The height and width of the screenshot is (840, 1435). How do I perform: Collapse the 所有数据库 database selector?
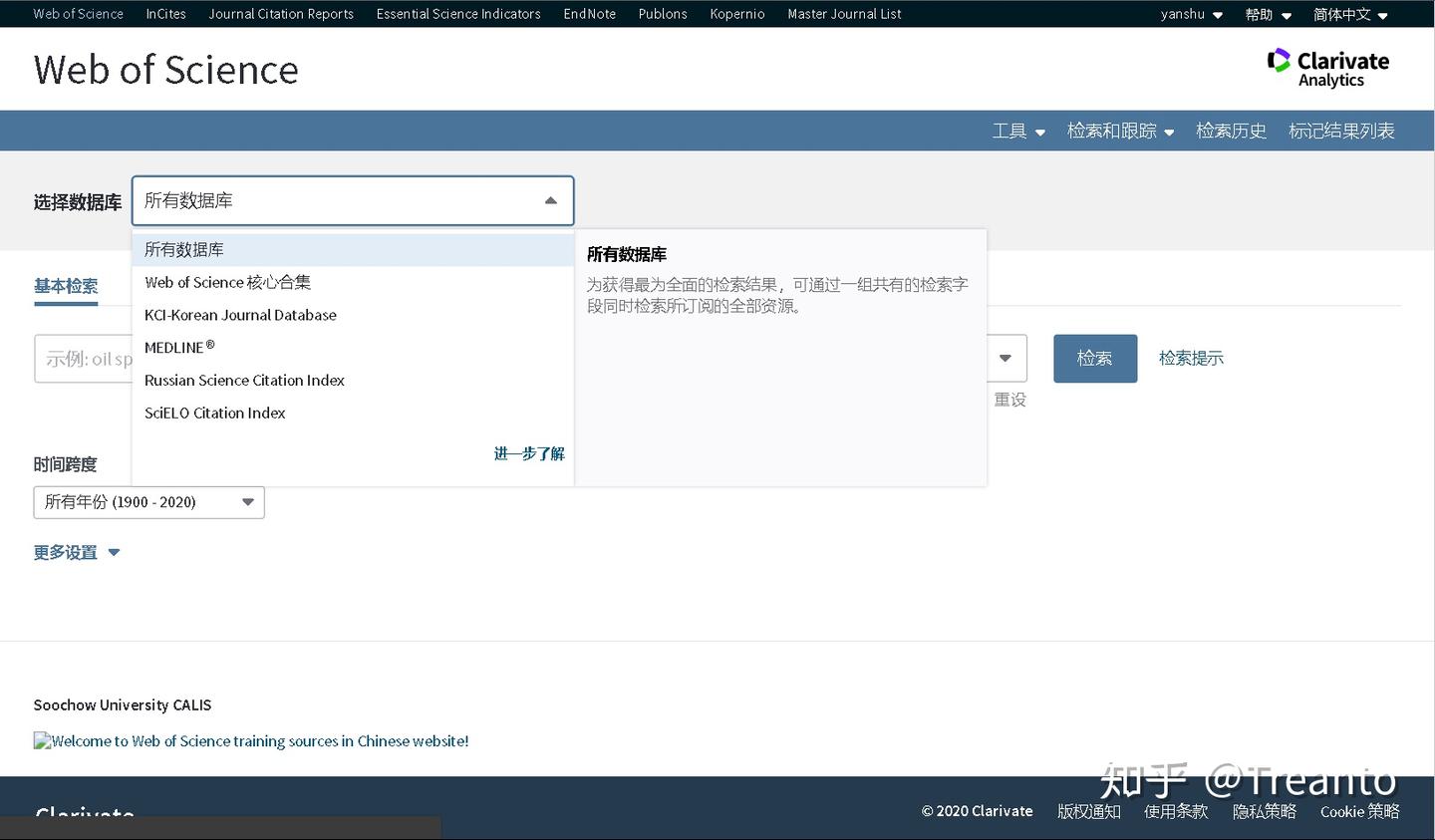click(550, 200)
